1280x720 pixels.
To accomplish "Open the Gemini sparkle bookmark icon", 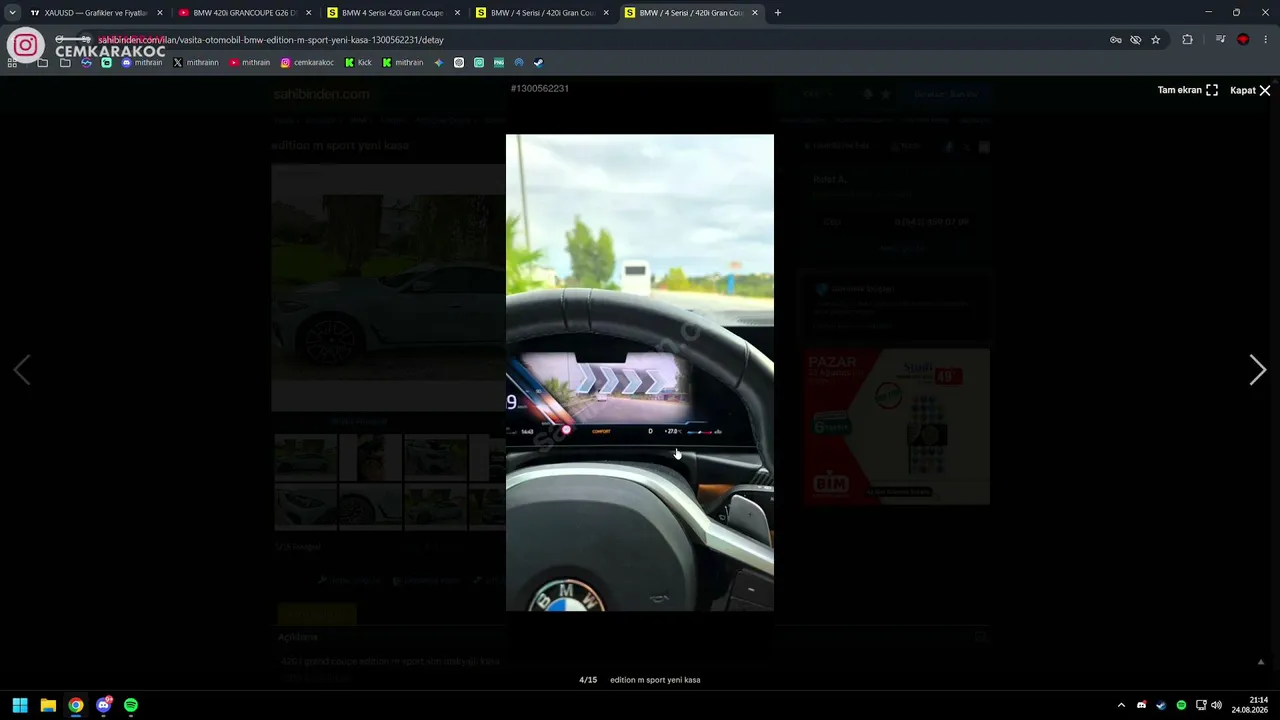I will click(439, 63).
